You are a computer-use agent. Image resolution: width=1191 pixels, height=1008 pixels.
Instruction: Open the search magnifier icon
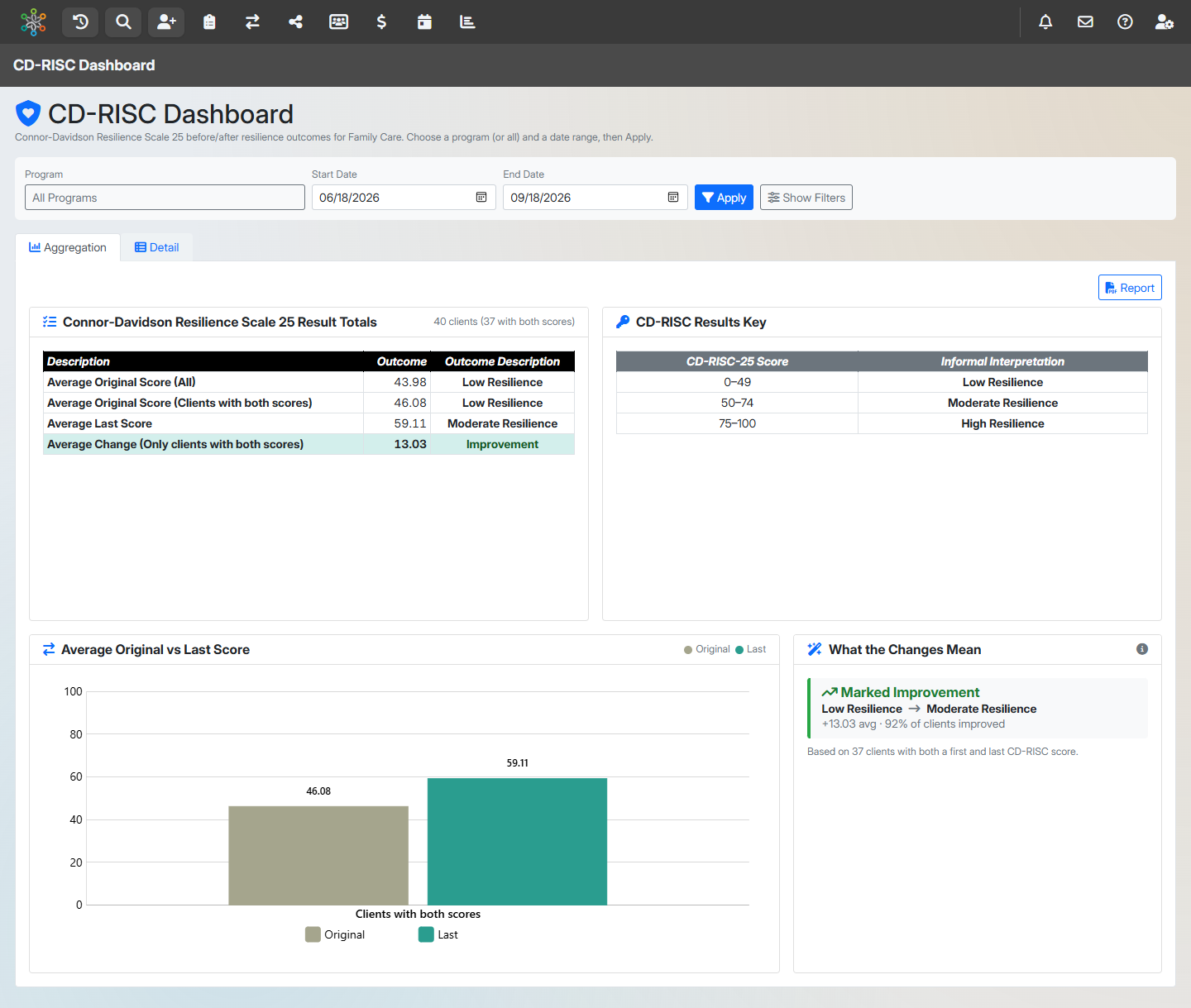[x=123, y=22]
